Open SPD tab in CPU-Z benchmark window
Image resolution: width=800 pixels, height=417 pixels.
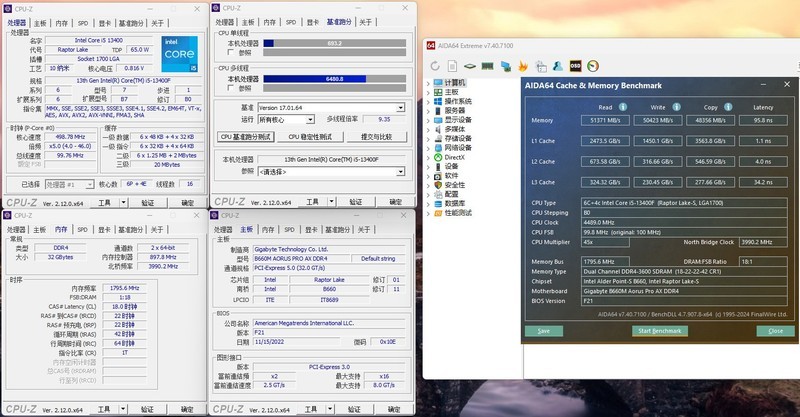pos(291,22)
